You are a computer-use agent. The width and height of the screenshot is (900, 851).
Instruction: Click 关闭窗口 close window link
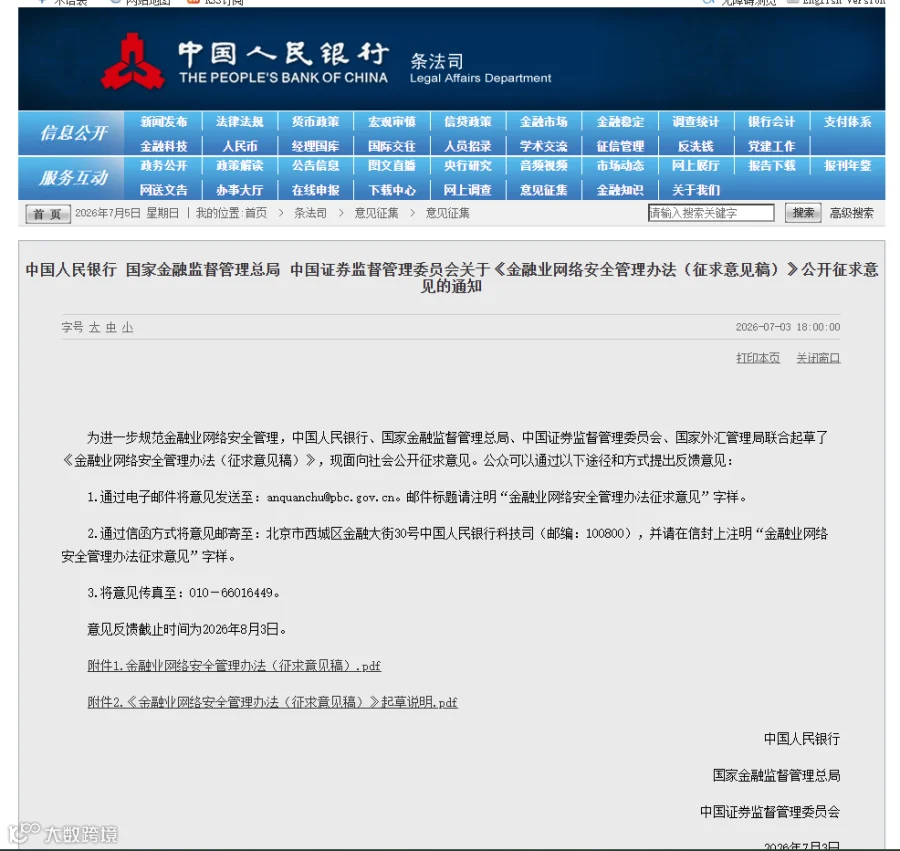point(818,358)
